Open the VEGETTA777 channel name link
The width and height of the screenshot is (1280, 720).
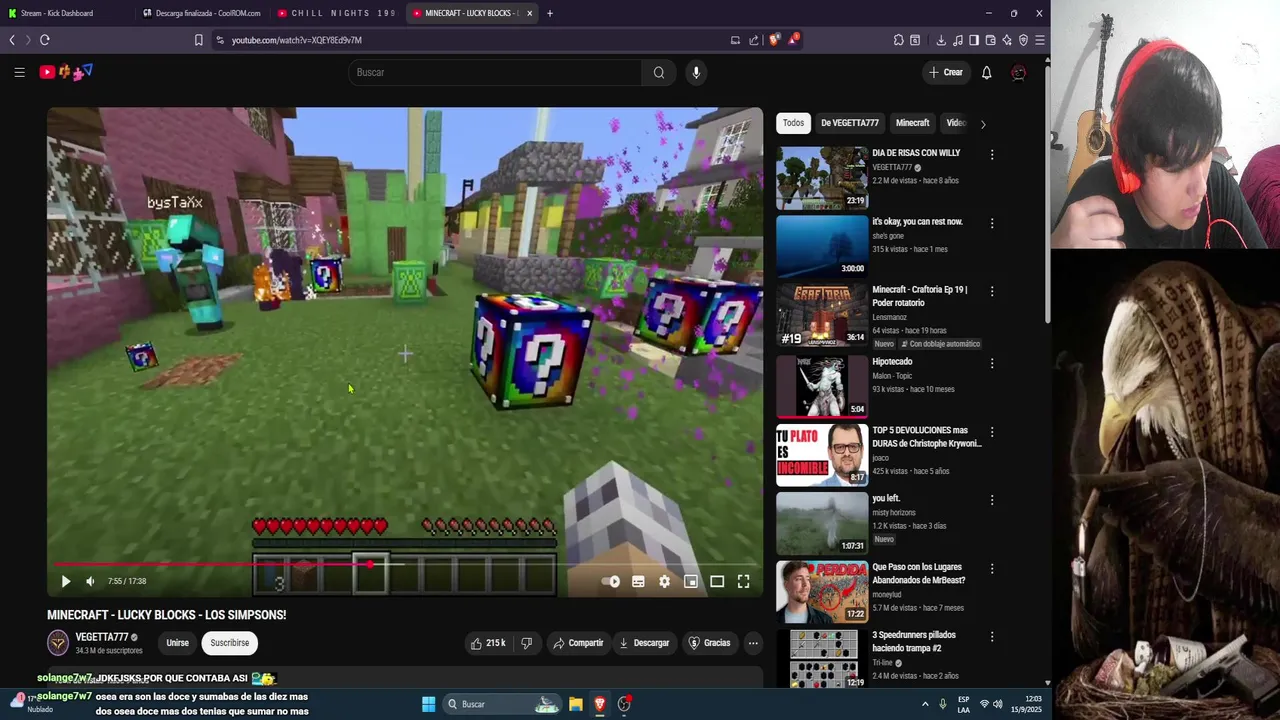tap(101, 637)
